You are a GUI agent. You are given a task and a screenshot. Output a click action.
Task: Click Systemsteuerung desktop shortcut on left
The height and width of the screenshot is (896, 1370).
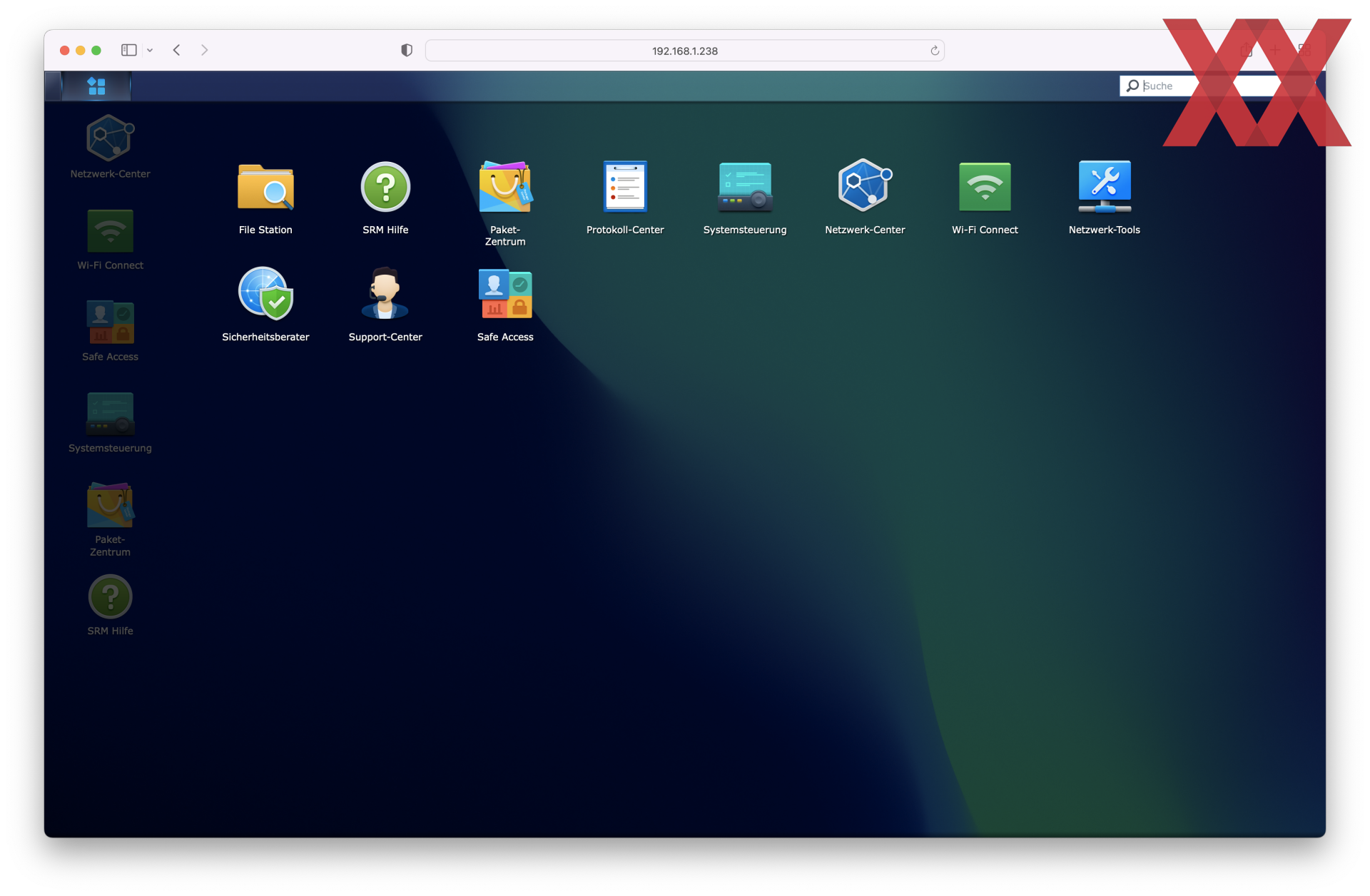[110, 422]
